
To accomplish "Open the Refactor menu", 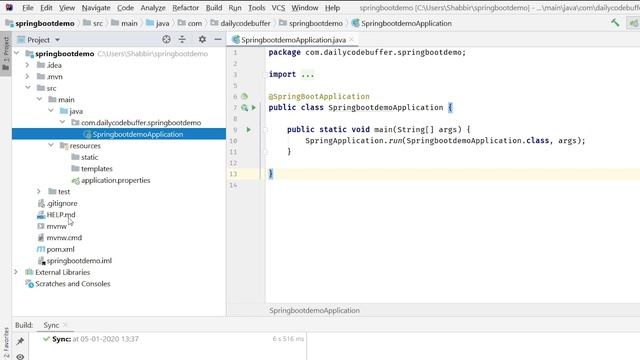I will point(186,8).
